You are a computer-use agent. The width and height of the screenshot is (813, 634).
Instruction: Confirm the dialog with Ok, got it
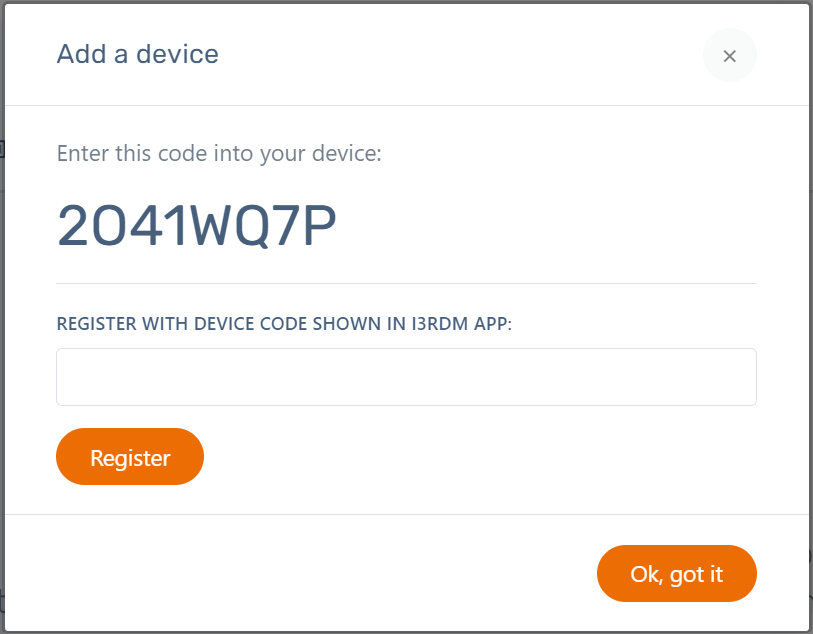pyautogui.click(x=676, y=574)
